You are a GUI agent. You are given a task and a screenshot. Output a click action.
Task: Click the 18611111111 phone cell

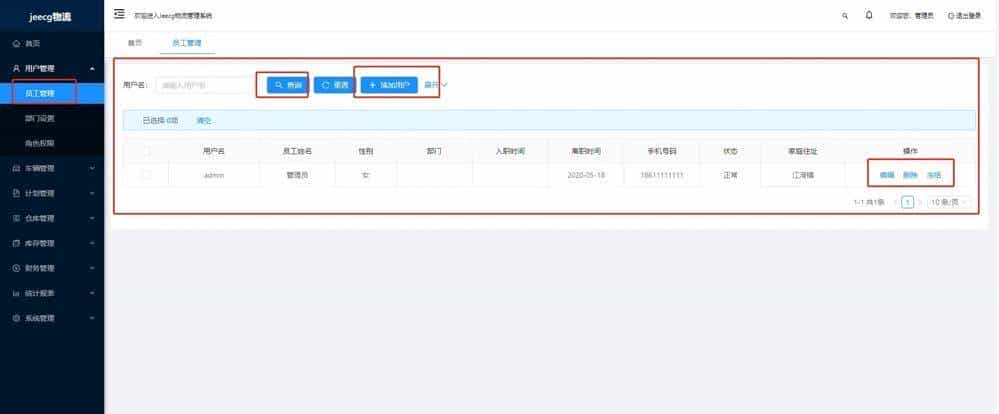[x=661, y=175]
